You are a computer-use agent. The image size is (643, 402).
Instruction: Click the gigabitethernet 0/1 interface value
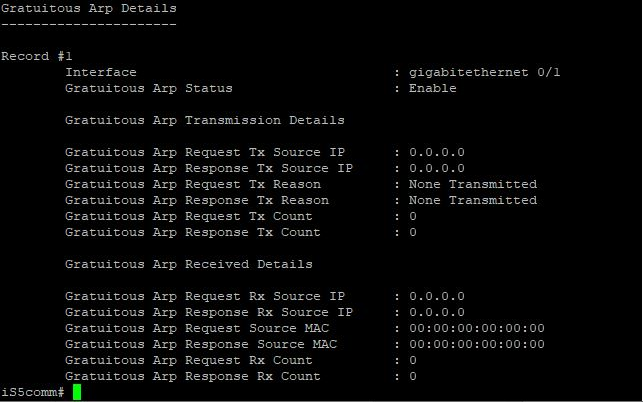tap(484, 73)
